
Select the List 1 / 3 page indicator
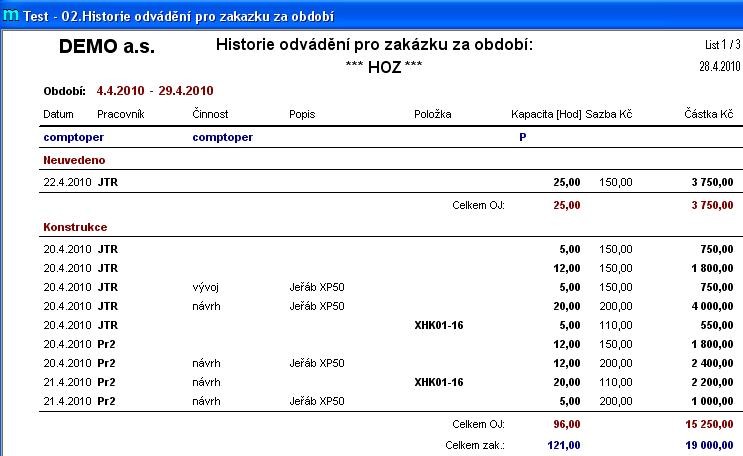722,46
